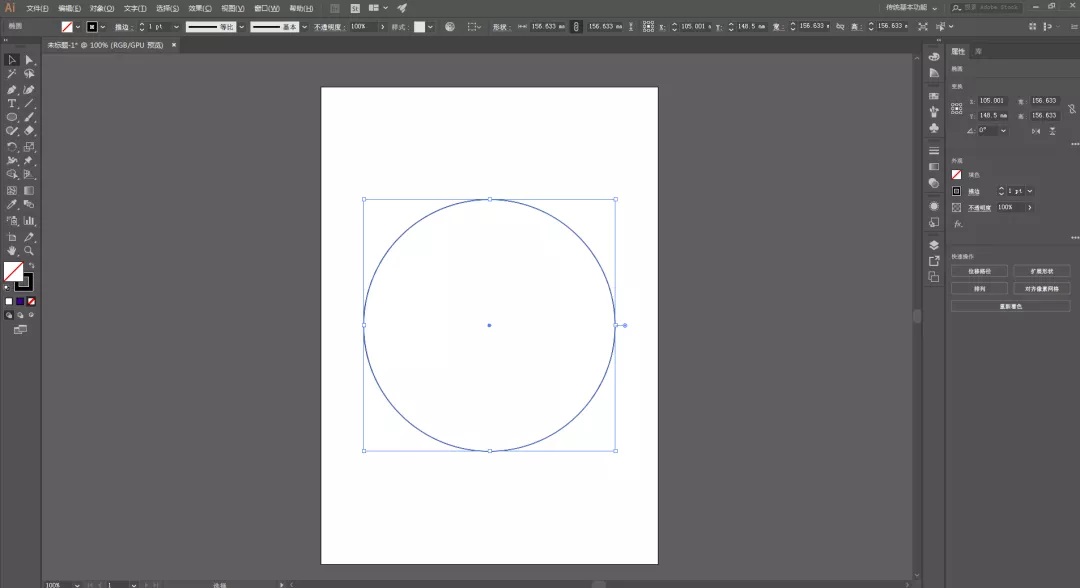This screenshot has width=1080, height=588.
Task: Expand the rotation angle dropdown
Action: pyautogui.click(x=1003, y=130)
